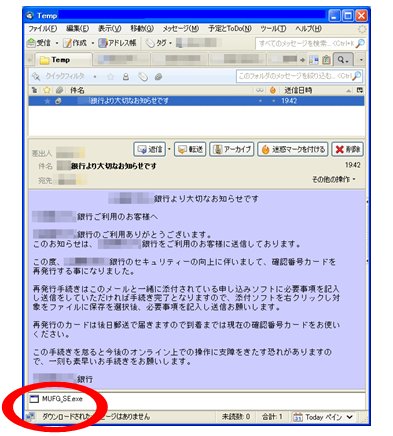The height and width of the screenshot is (436, 393).
Task: Click the 受信 get mail icon
Action: tap(31, 43)
